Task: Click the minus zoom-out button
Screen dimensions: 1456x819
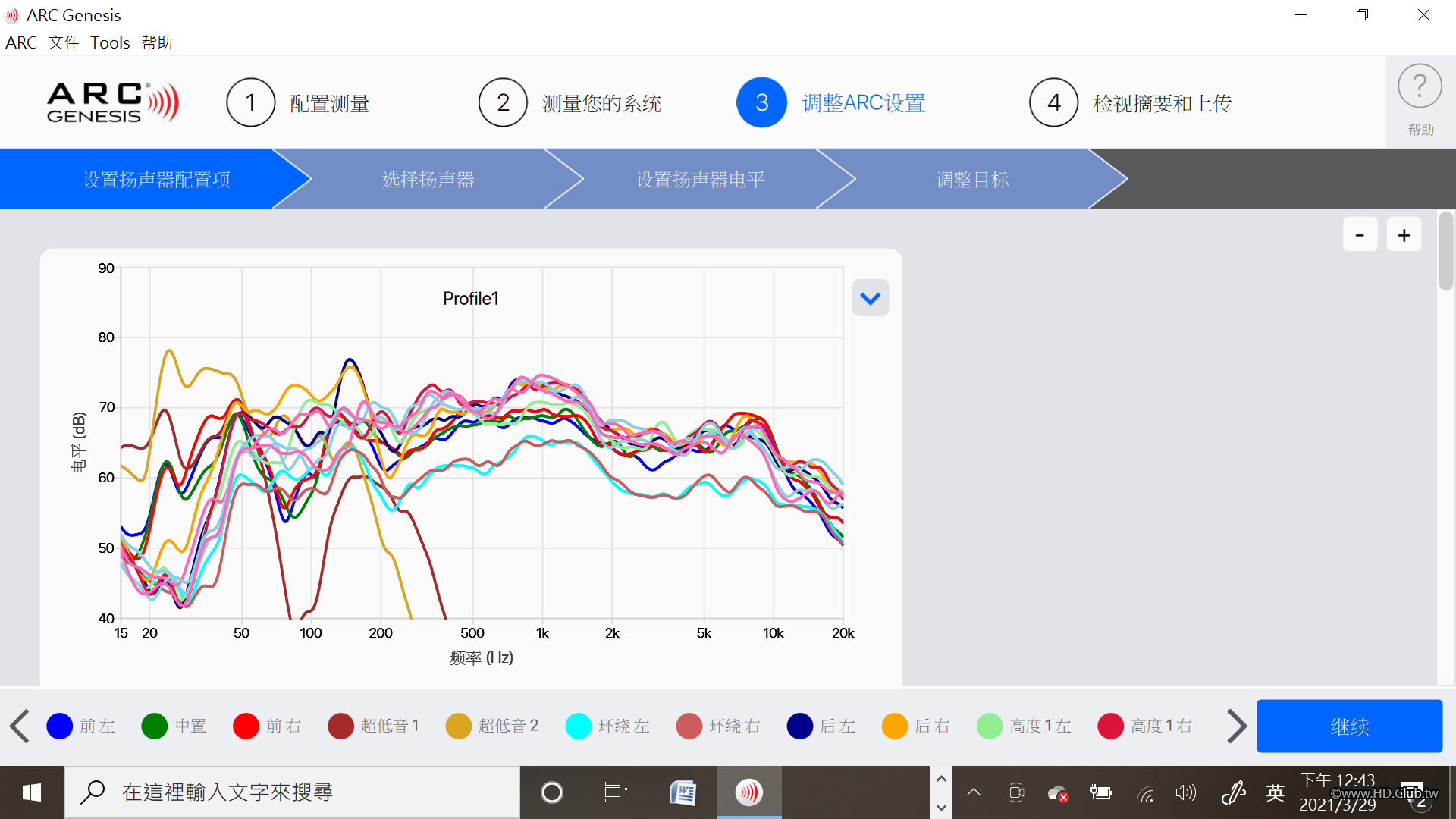Action: [x=1360, y=235]
